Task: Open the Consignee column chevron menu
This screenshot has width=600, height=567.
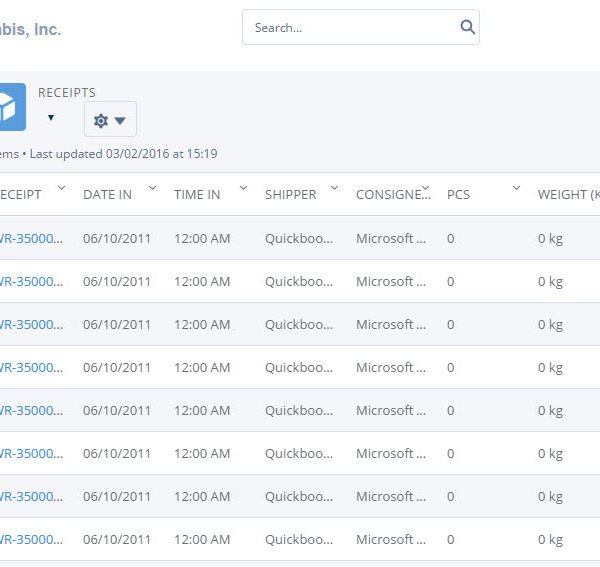Action: [426, 187]
